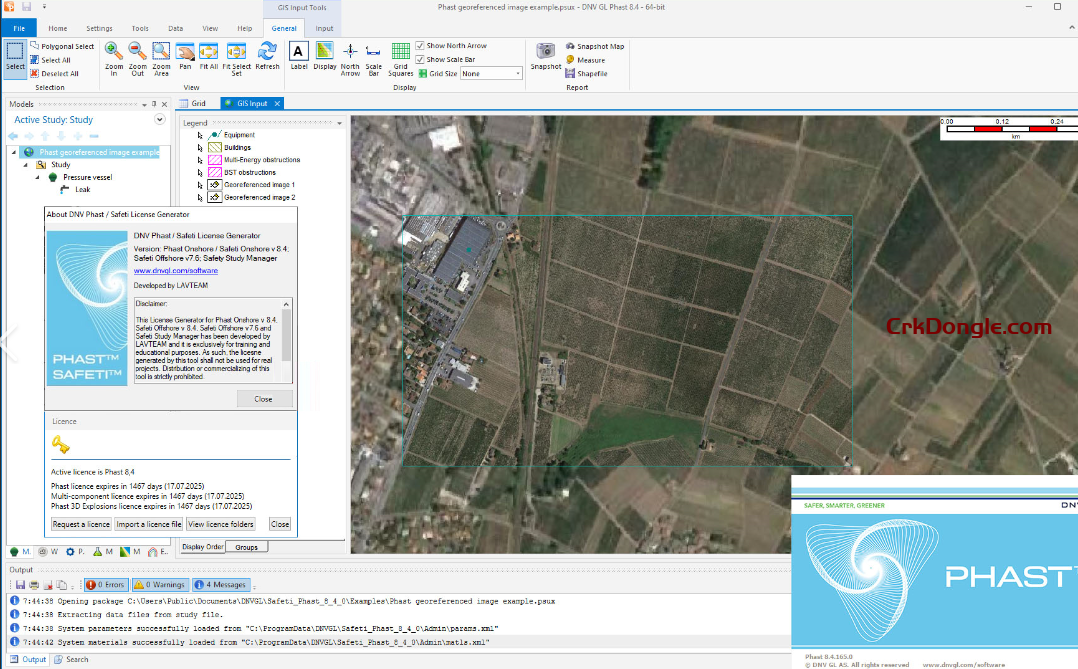
Task: Take a Snapshot with camera icon
Action: pyautogui.click(x=546, y=56)
